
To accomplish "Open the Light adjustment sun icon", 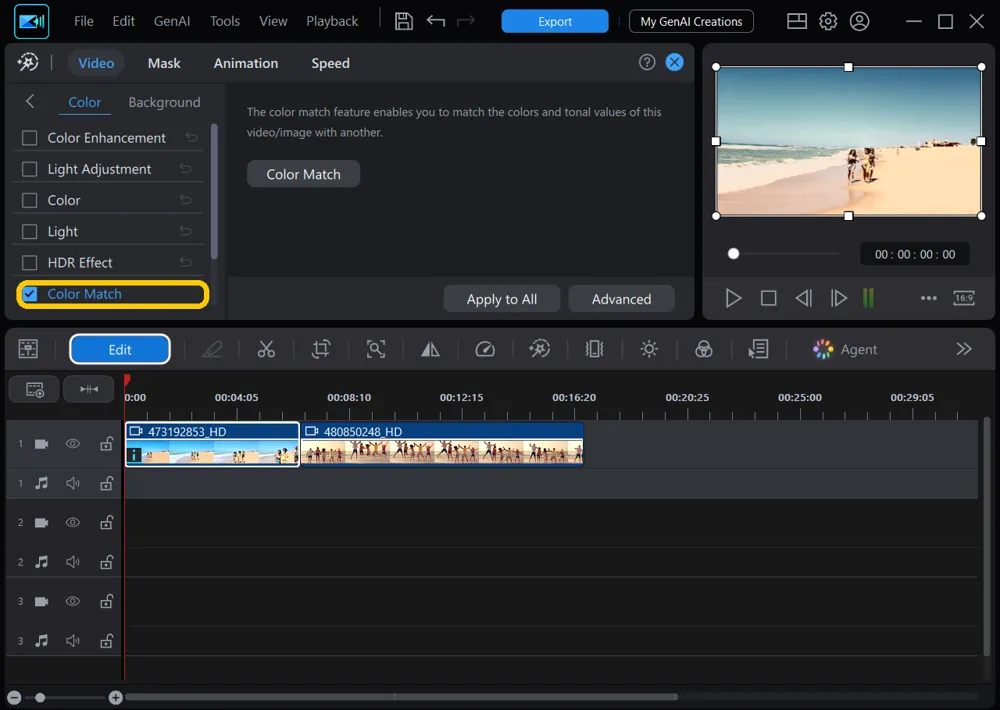I will click(x=649, y=349).
